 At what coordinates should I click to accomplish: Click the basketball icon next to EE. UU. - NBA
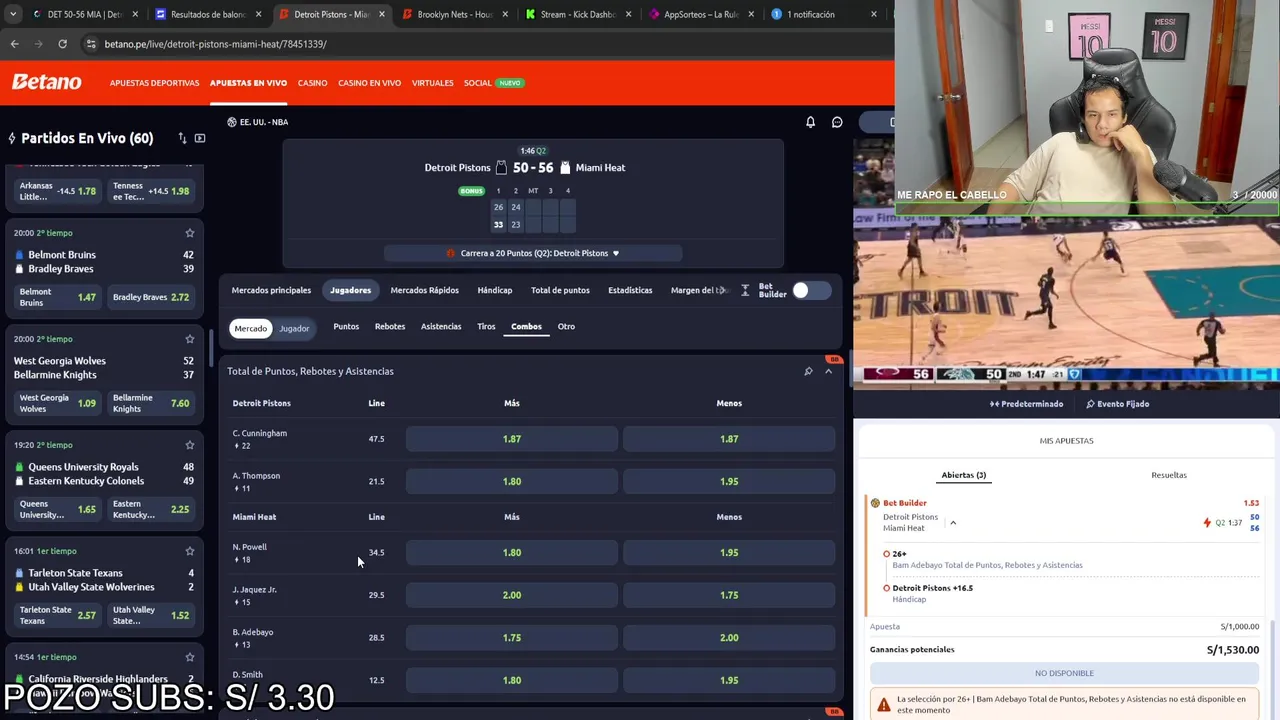(231, 122)
